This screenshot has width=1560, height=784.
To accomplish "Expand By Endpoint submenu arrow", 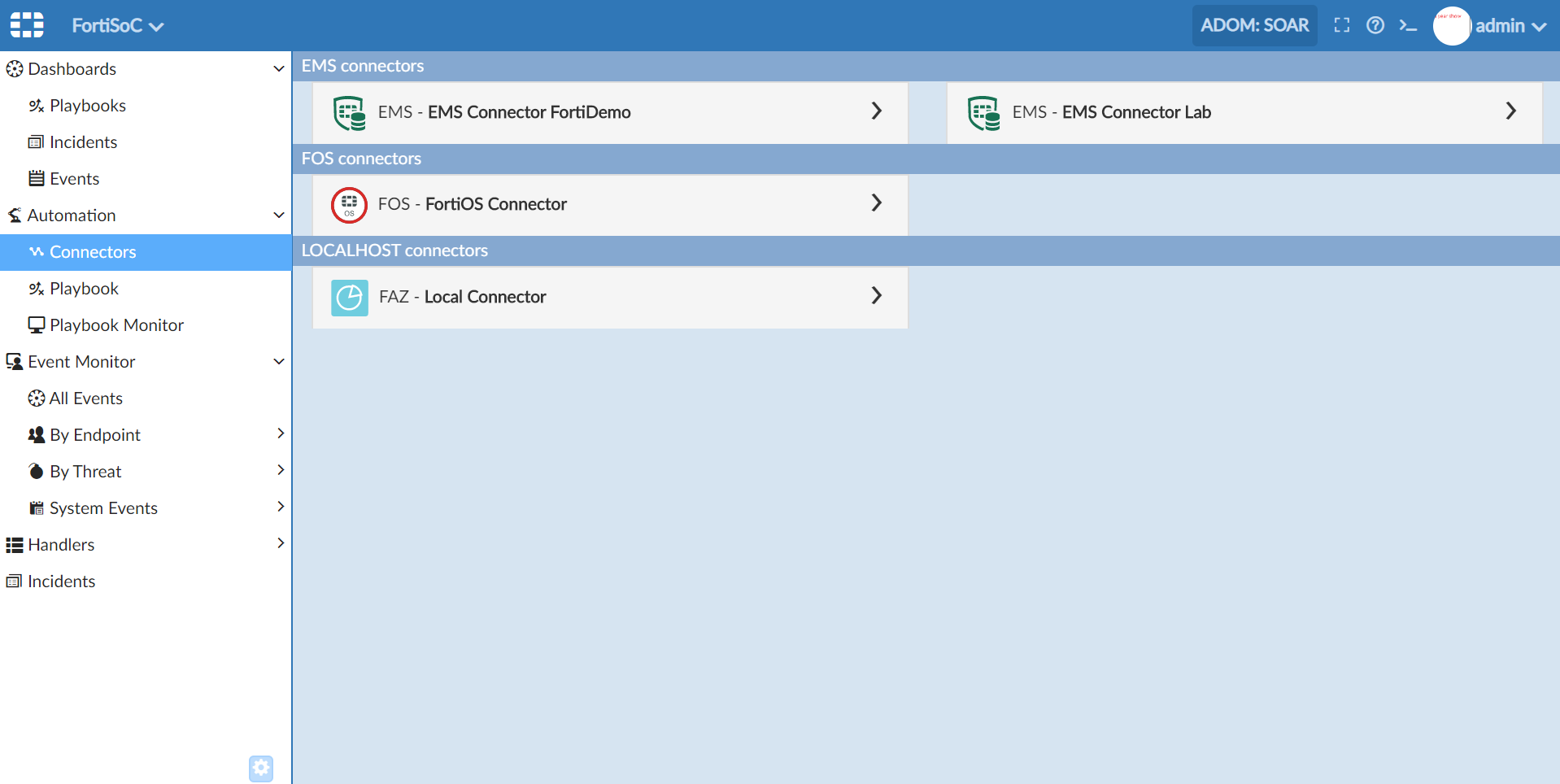I will [x=281, y=433].
